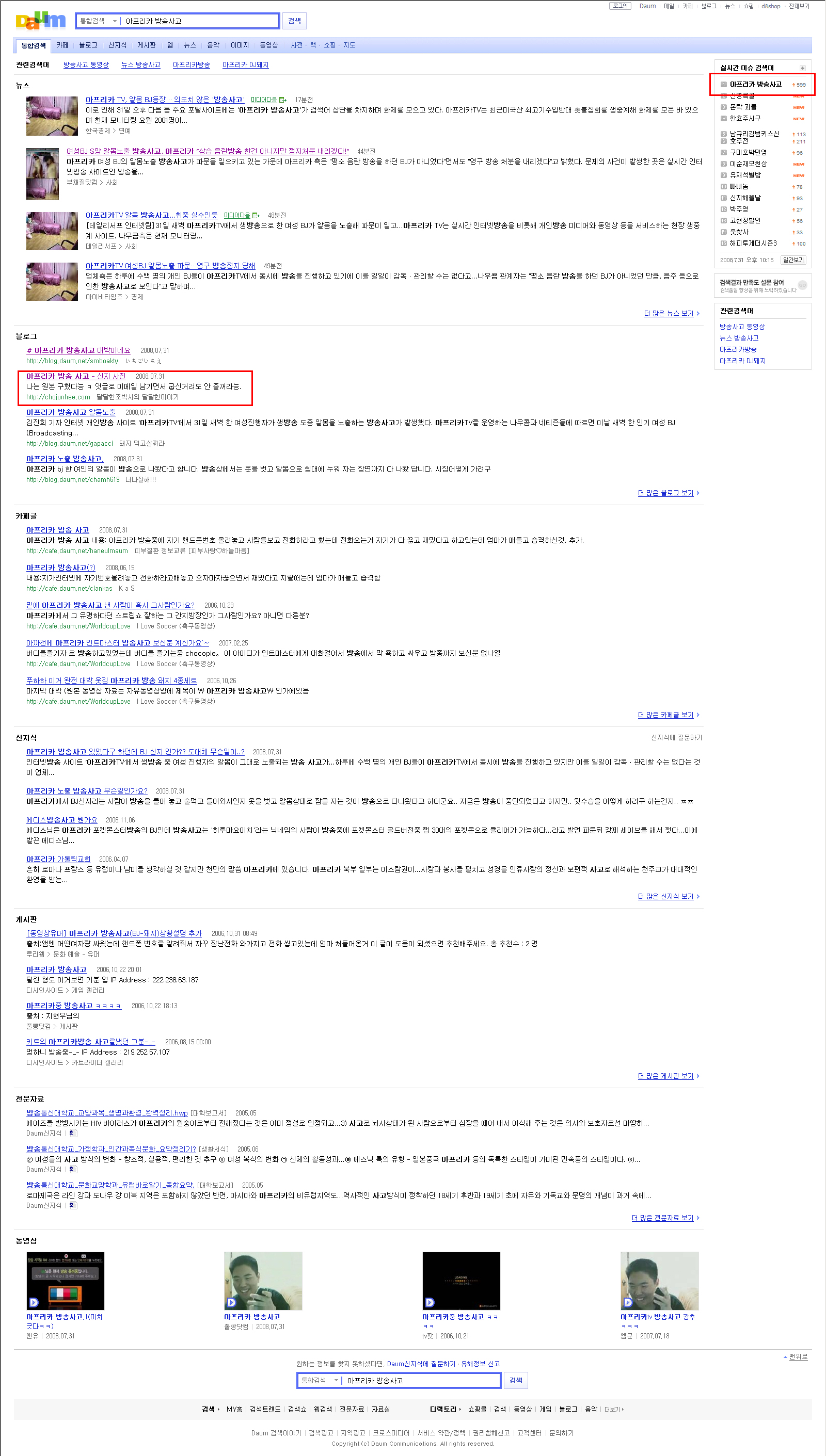The image size is (826, 1456).
Task: Open the d&shop link in the top navigation
Action: (770, 6)
